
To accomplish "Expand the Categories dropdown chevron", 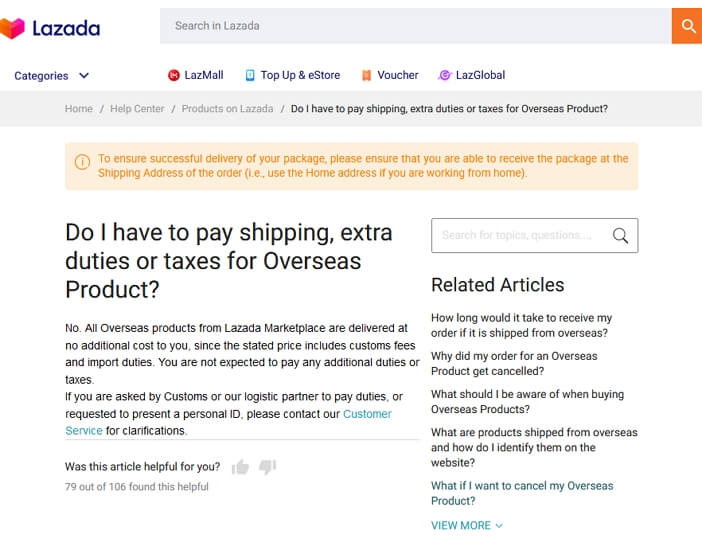I will (x=84, y=75).
